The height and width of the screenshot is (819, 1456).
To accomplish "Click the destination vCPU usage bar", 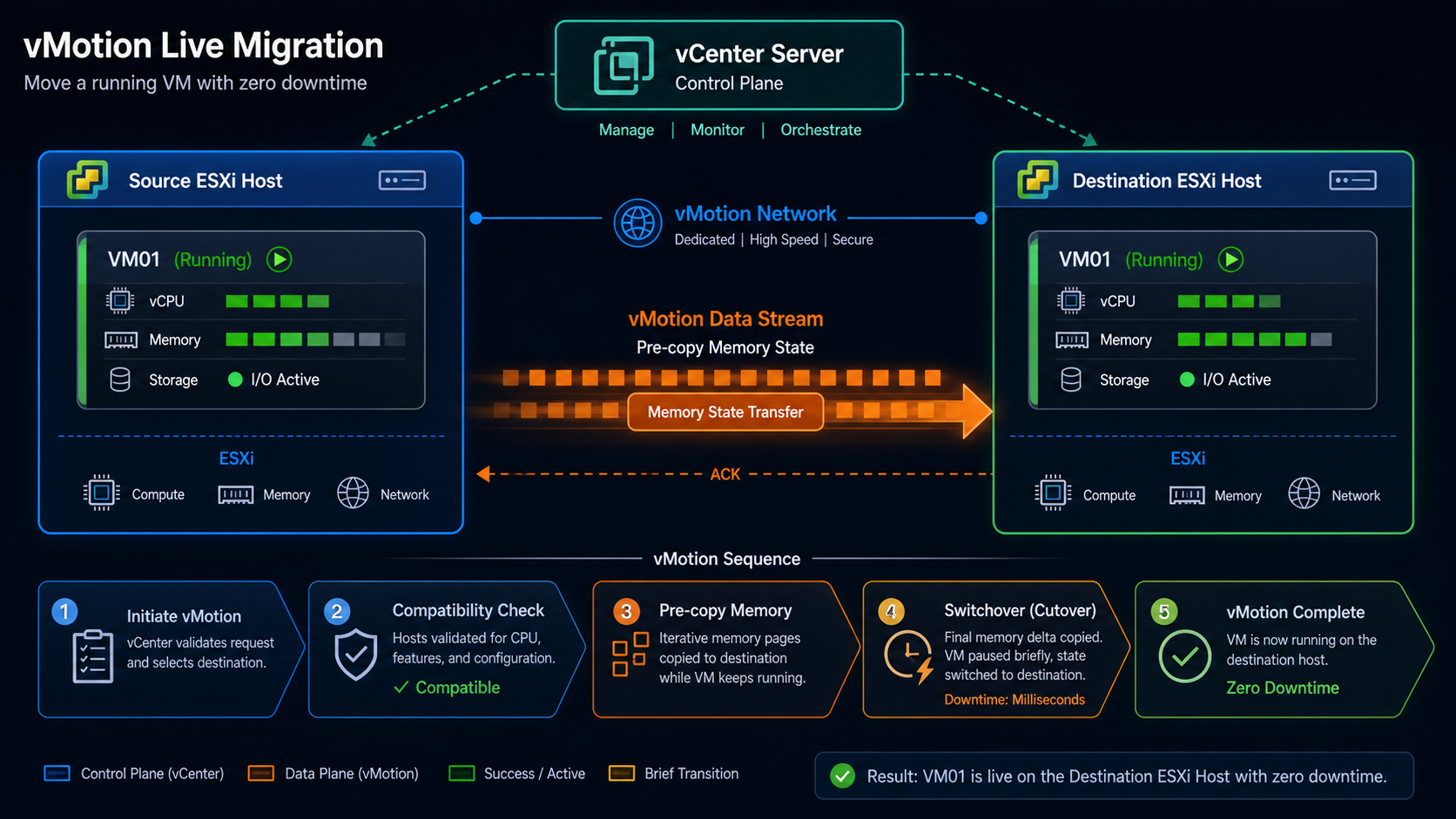I will pyautogui.click(x=1229, y=301).
